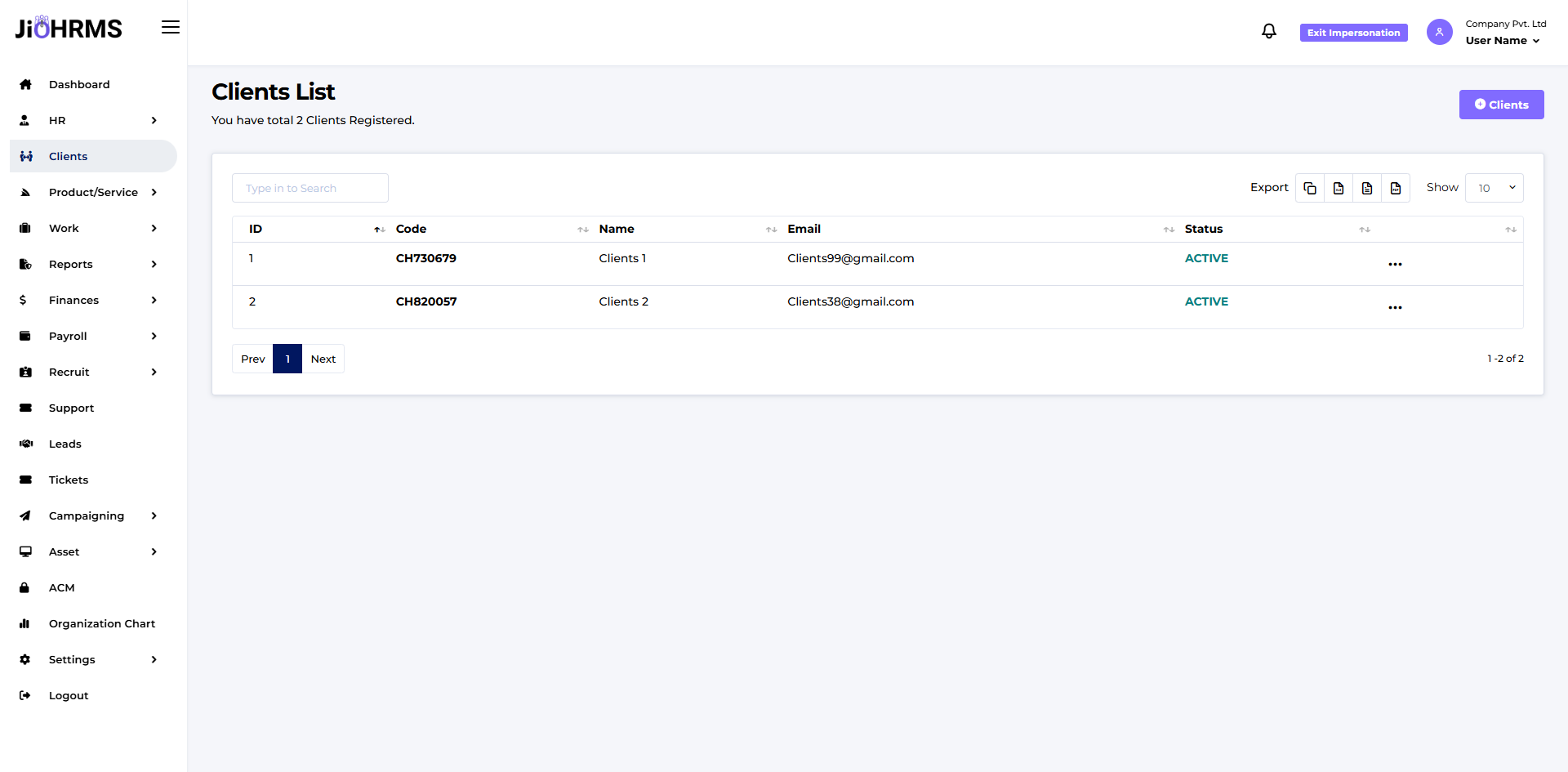Sort the table by Status column
1568x772 pixels.
click(1364, 230)
